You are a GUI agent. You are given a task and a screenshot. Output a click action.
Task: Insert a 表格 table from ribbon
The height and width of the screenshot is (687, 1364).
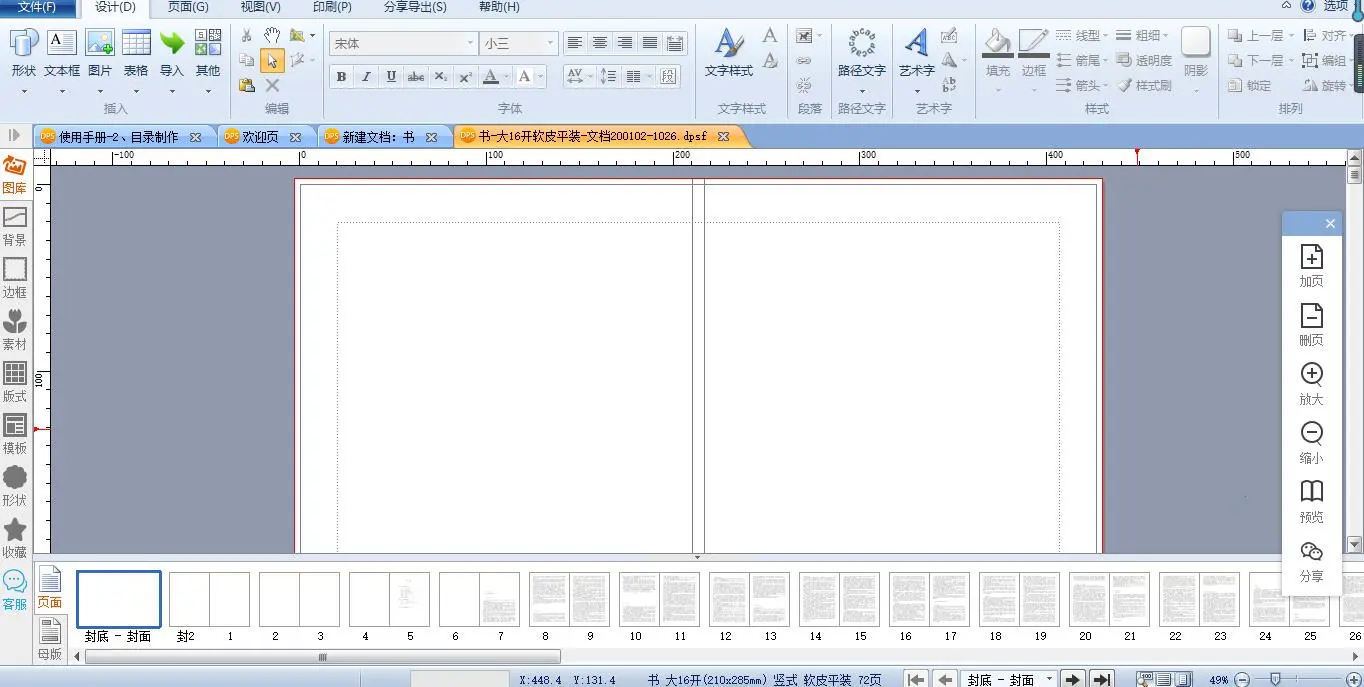(136, 53)
